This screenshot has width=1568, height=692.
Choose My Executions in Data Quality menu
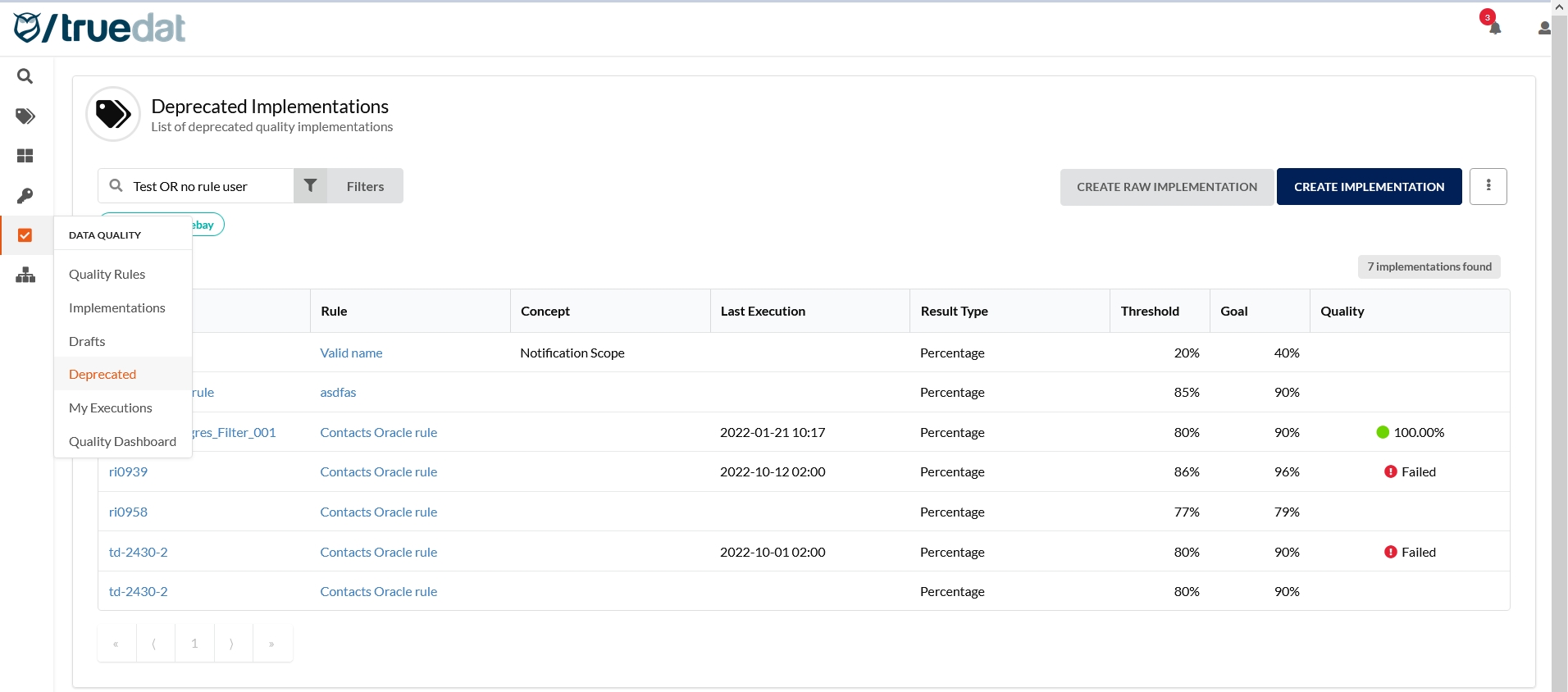[x=111, y=407]
